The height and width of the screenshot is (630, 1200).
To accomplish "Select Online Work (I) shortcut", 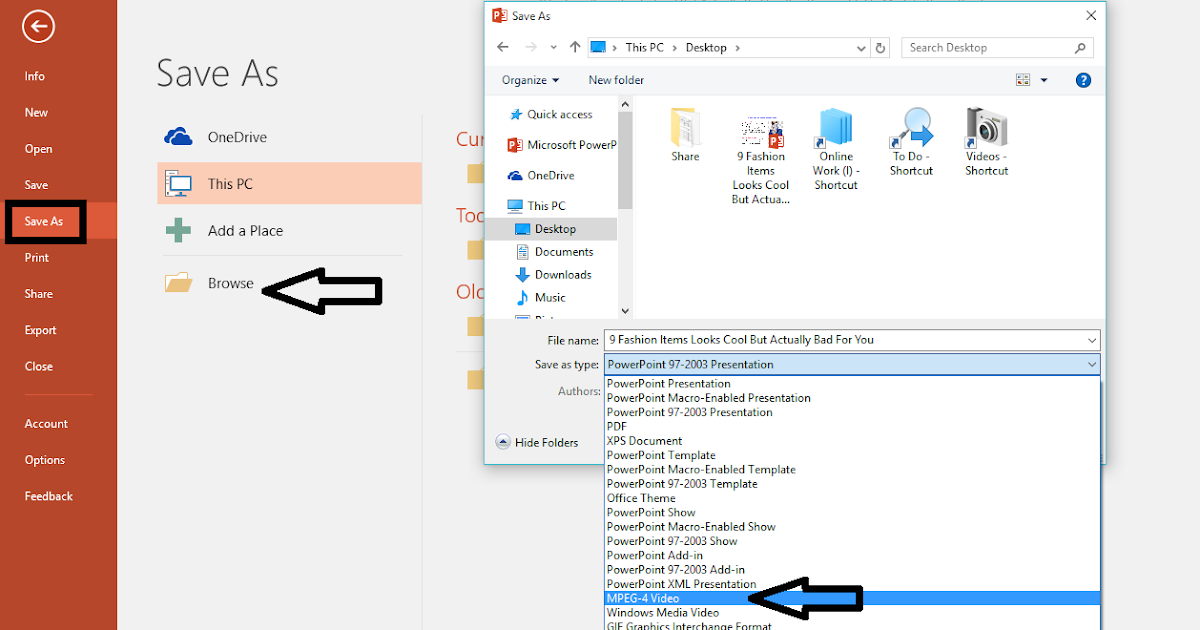I will pyautogui.click(x=836, y=148).
